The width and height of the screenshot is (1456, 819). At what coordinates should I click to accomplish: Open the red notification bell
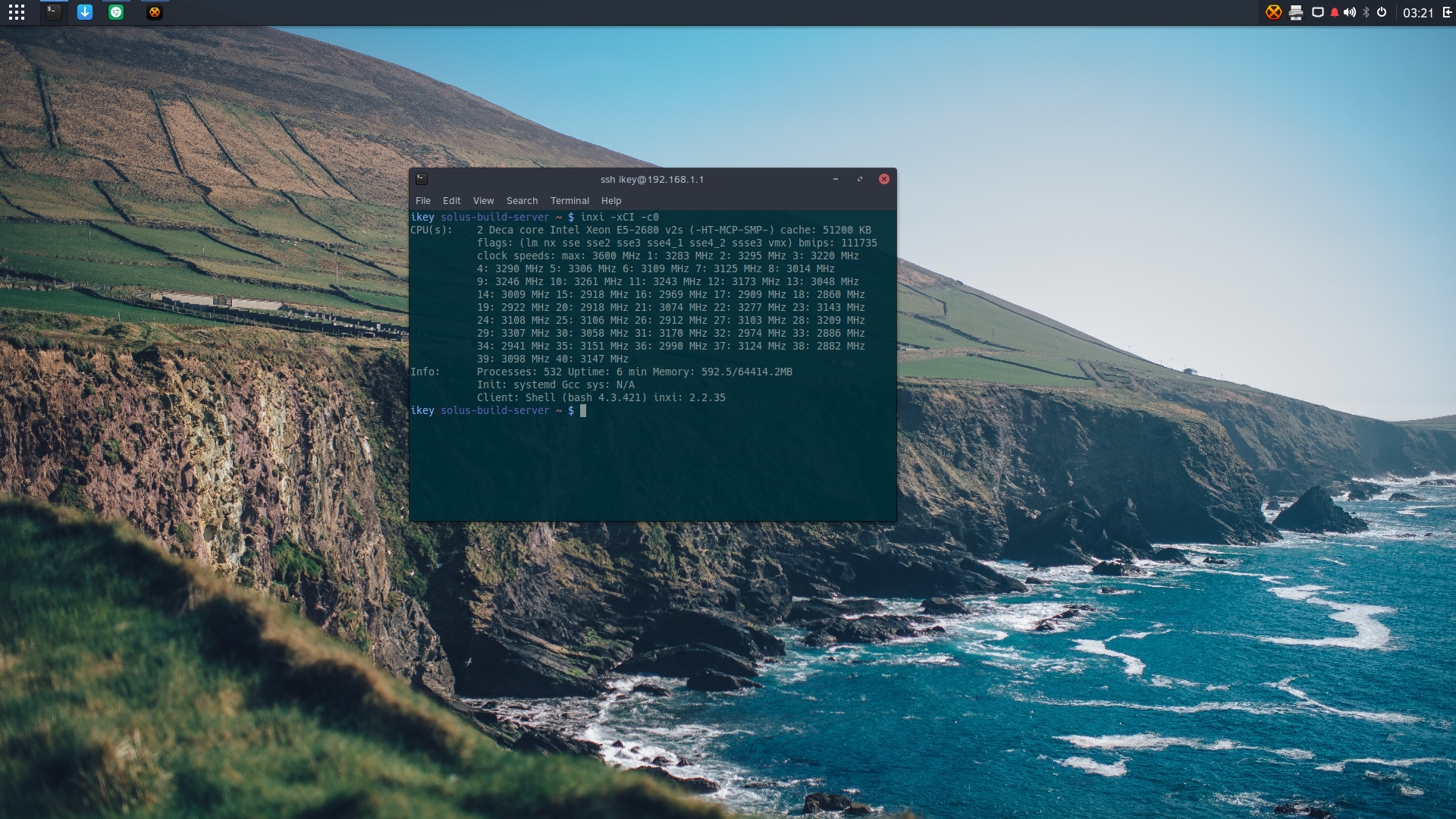1335,12
